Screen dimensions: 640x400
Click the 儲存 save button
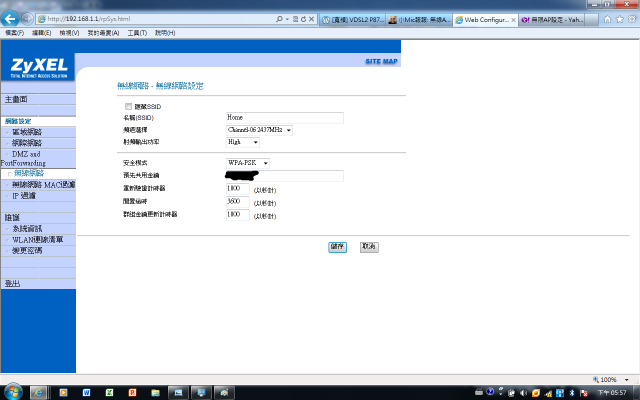coord(338,247)
